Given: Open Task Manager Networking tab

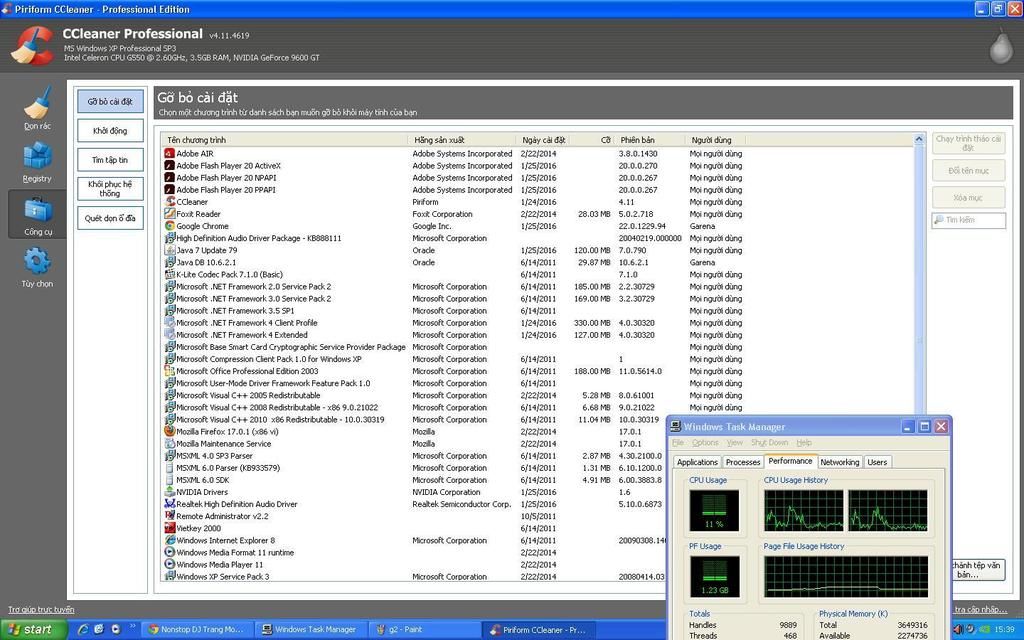Looking at the screenshot, I should 840,462.
